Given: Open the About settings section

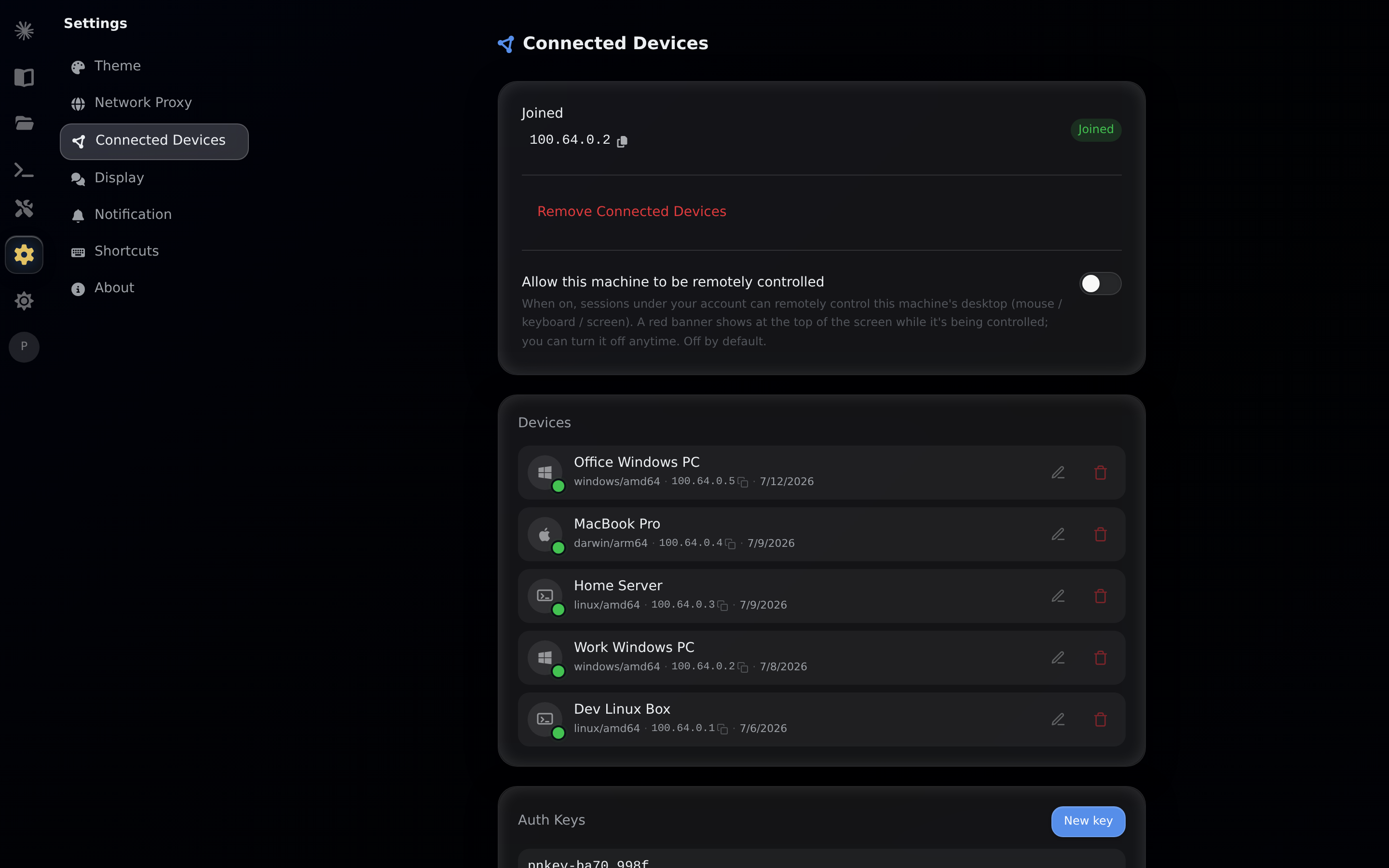Looking at the screenshot, I should 154,288.
